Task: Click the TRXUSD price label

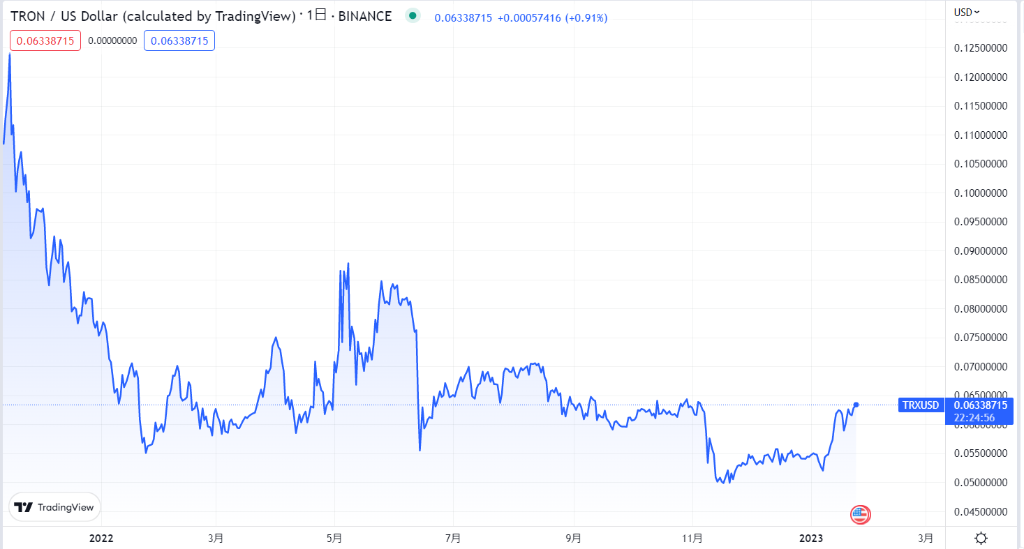Action: pyautogui.click(x=921, y=405)
